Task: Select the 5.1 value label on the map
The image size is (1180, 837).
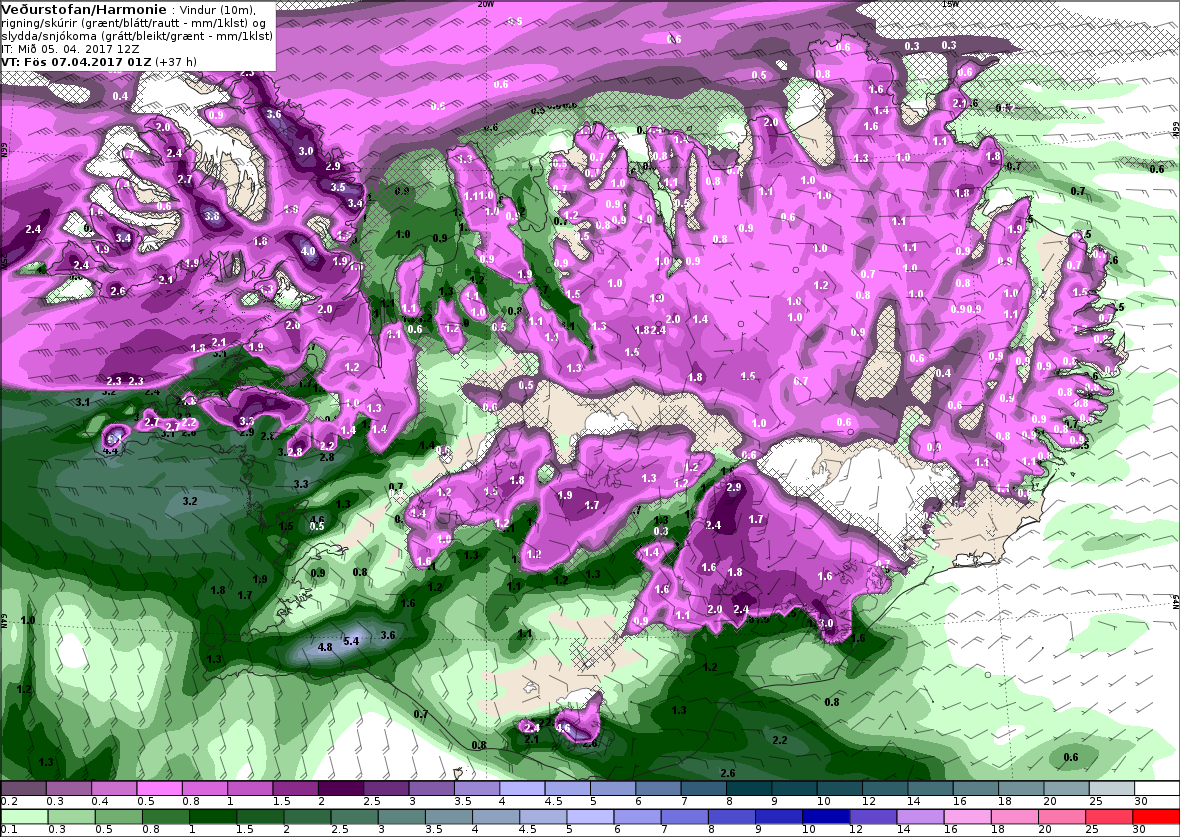Action: tap(113, 437)
